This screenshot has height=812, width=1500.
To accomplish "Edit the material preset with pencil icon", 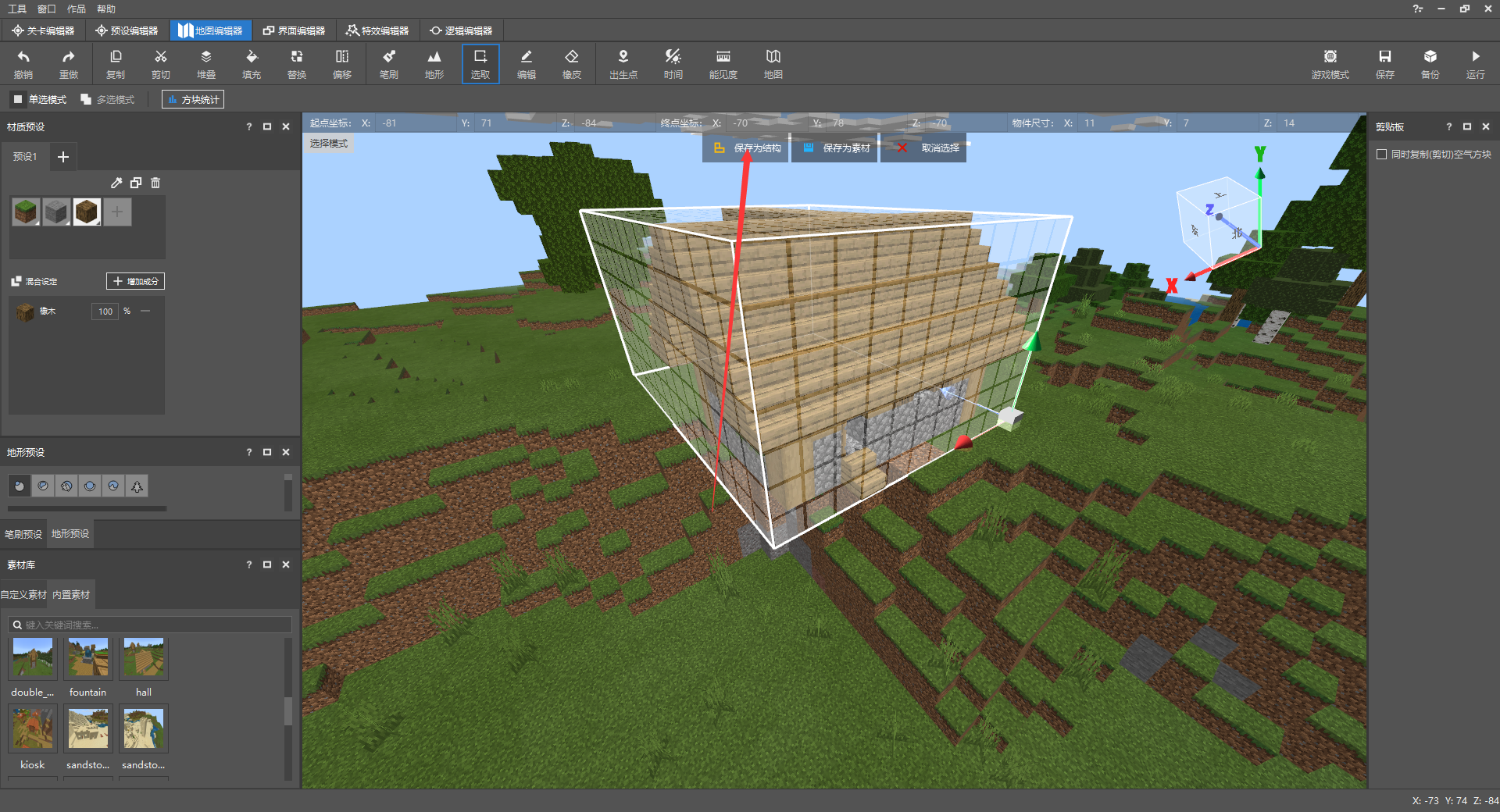I will coord(116,183).
